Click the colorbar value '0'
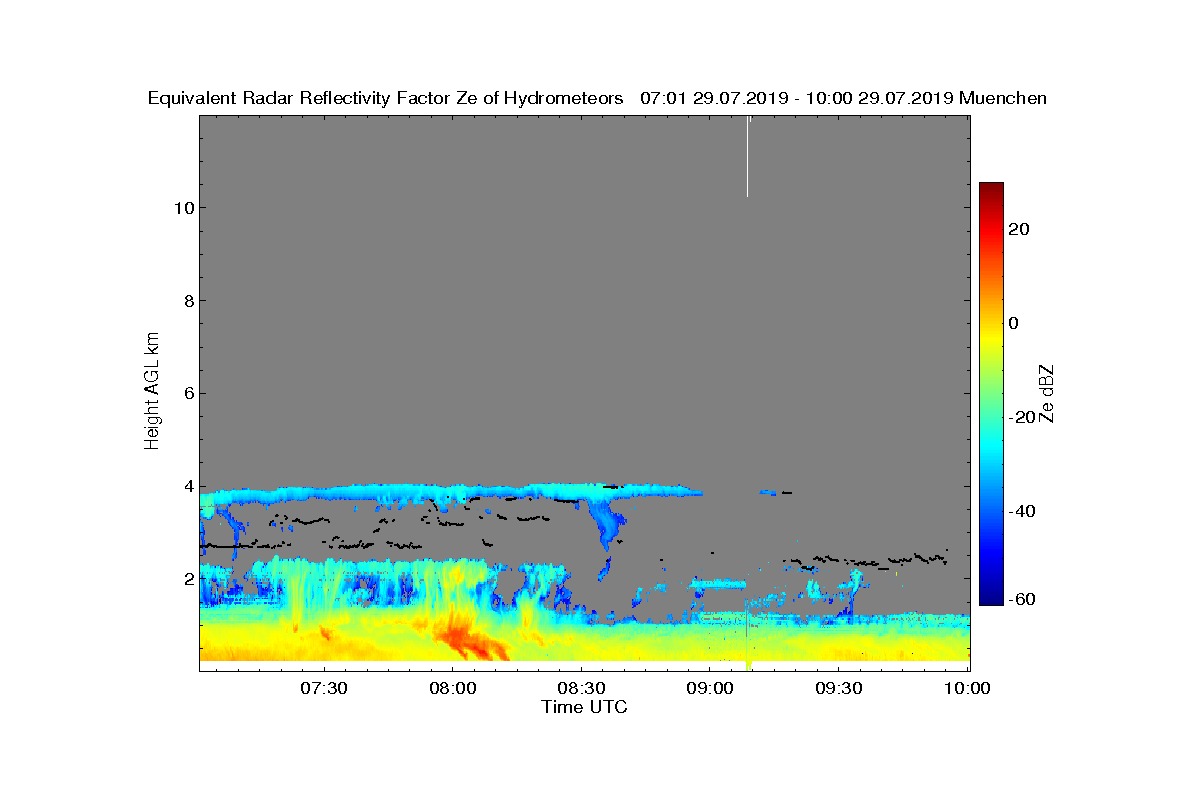Screen dimensions: 1200x800 tap(1015, 323)
